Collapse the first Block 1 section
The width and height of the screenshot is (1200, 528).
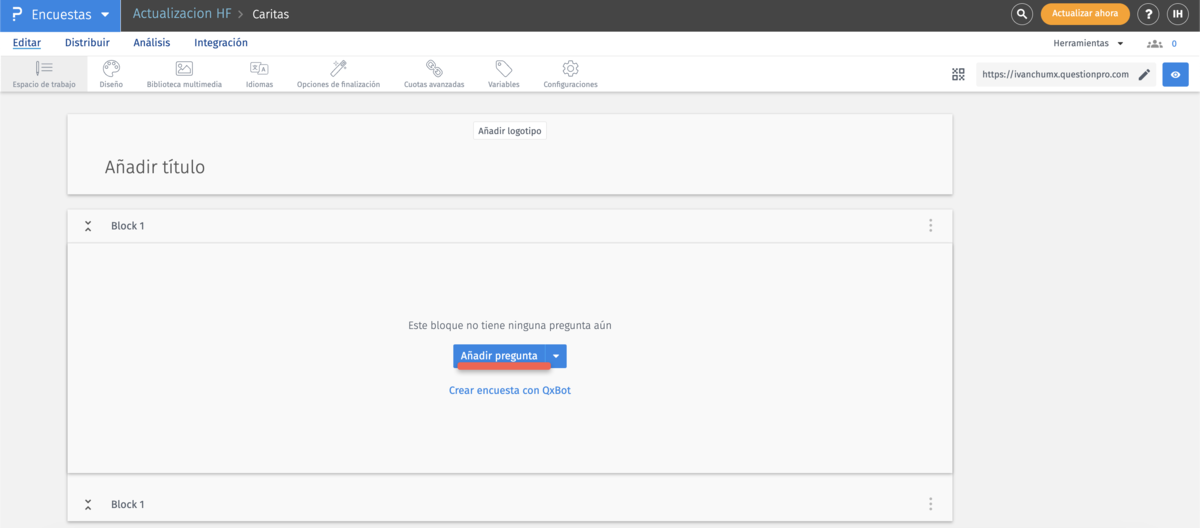click(88, 226)
